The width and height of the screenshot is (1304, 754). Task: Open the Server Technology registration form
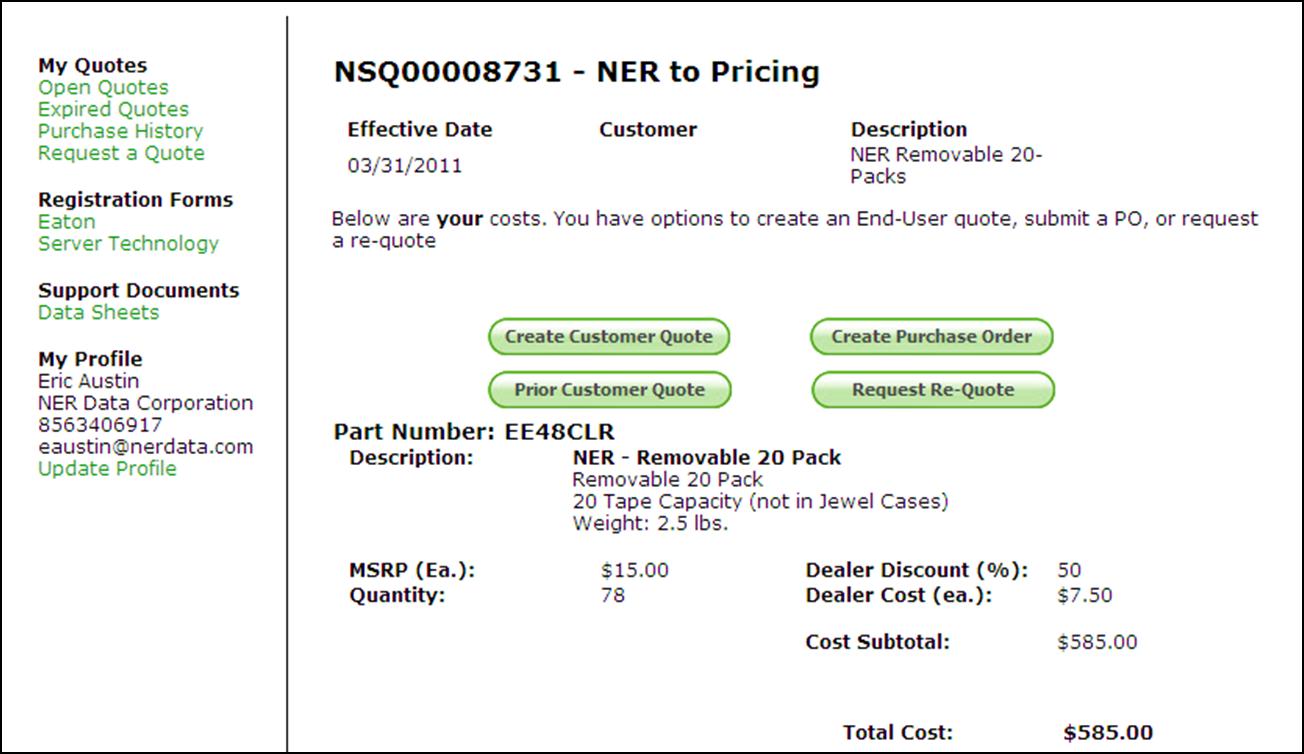[128, 244]
